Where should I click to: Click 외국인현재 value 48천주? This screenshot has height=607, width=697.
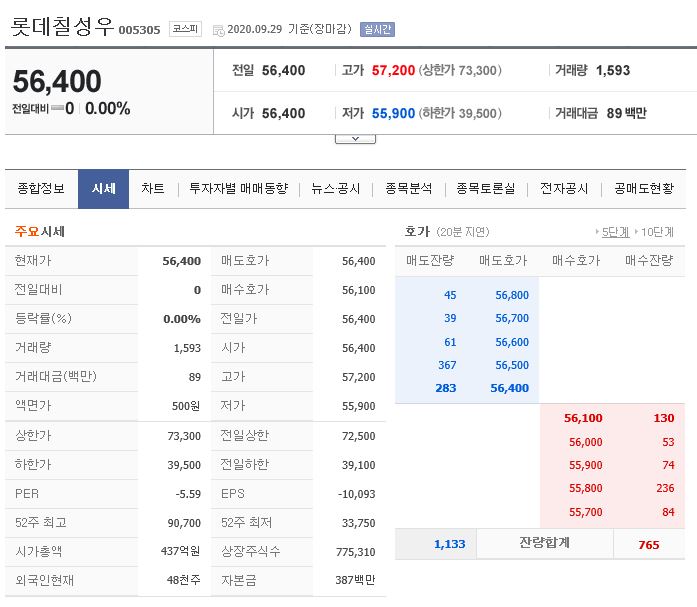[x=184, y=580]
